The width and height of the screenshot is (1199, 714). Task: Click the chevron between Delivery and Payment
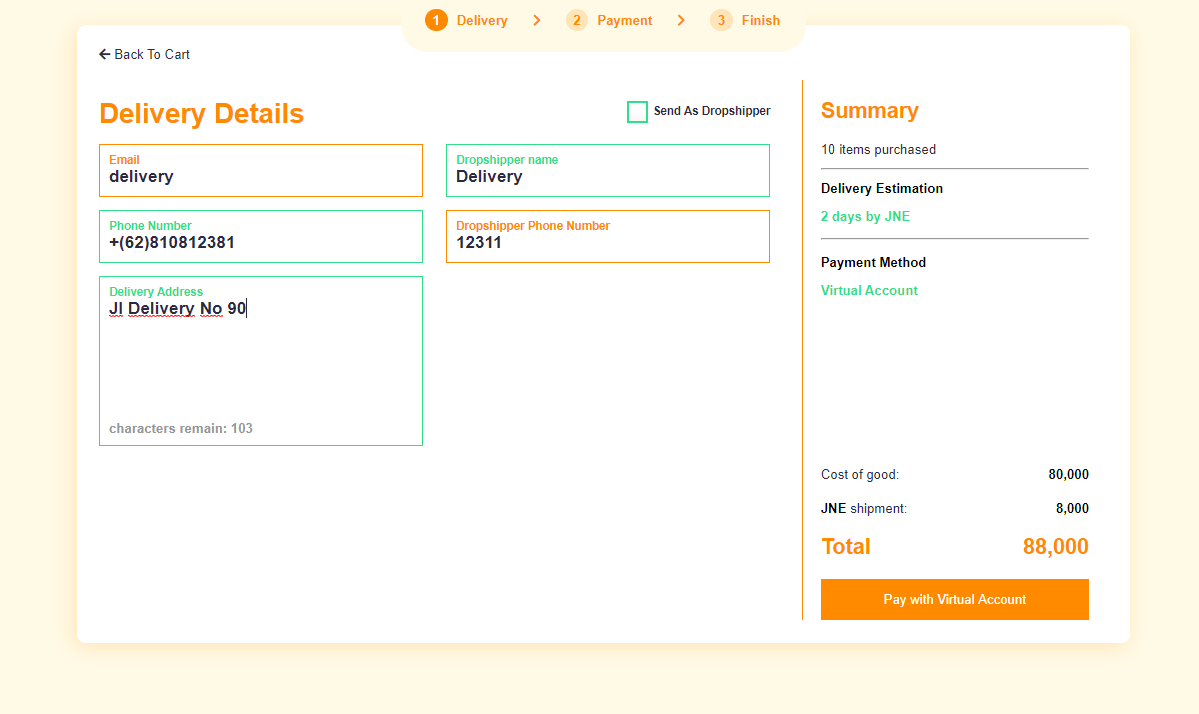click(537, 21)
